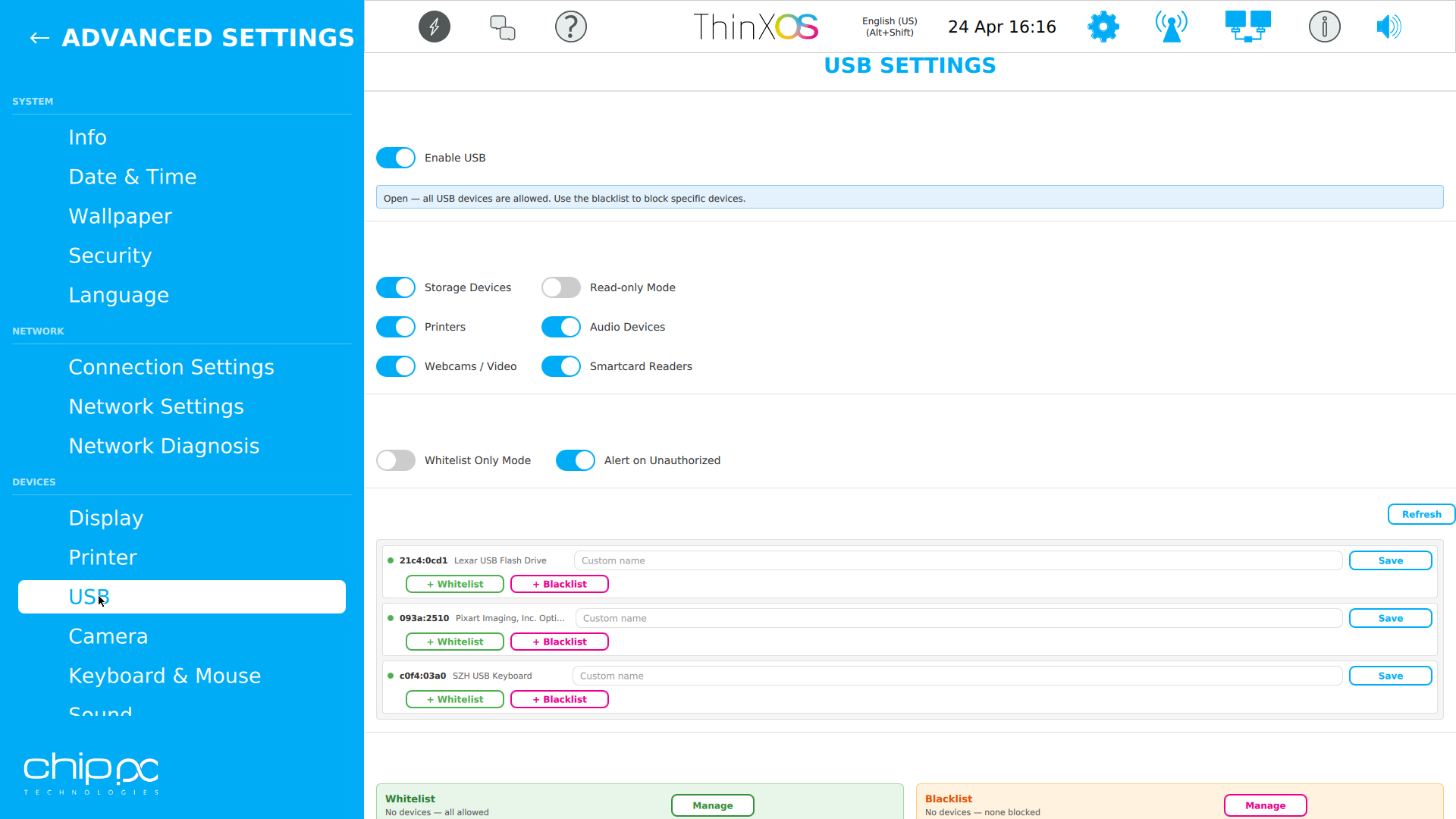Screen dimensions: 1456x819
Task: Disable the Audio Devices toggle
Action: (x=560, y=327)
